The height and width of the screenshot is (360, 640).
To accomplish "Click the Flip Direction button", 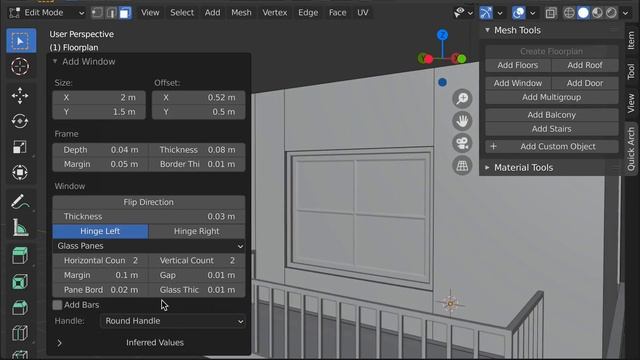I will tap(149, 202).
